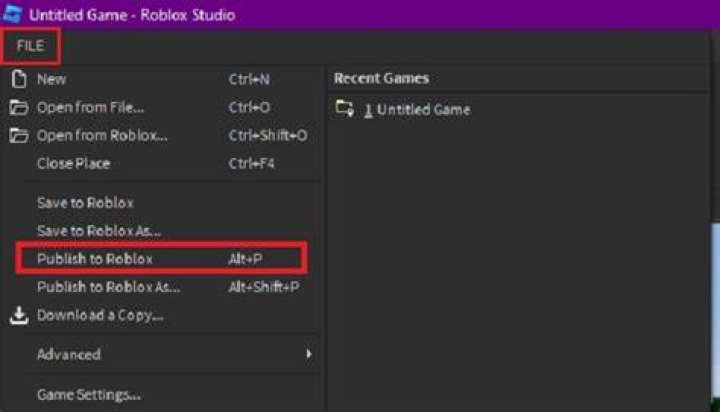Image resolution: width=720 pixels, height=412 pixels.
Task: Open the FILE menu
Action: pyautogui.click(x=30, y=45)
